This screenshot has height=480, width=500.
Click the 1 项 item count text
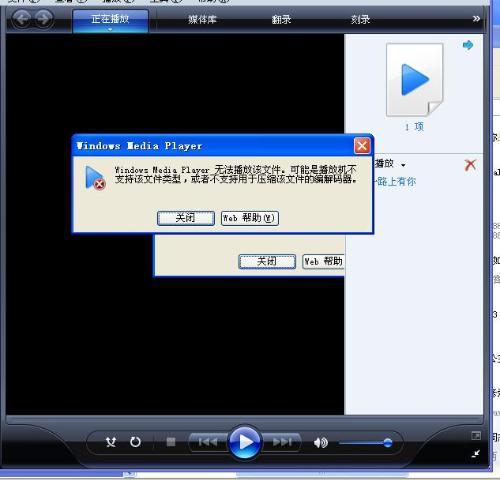[414, 127]
